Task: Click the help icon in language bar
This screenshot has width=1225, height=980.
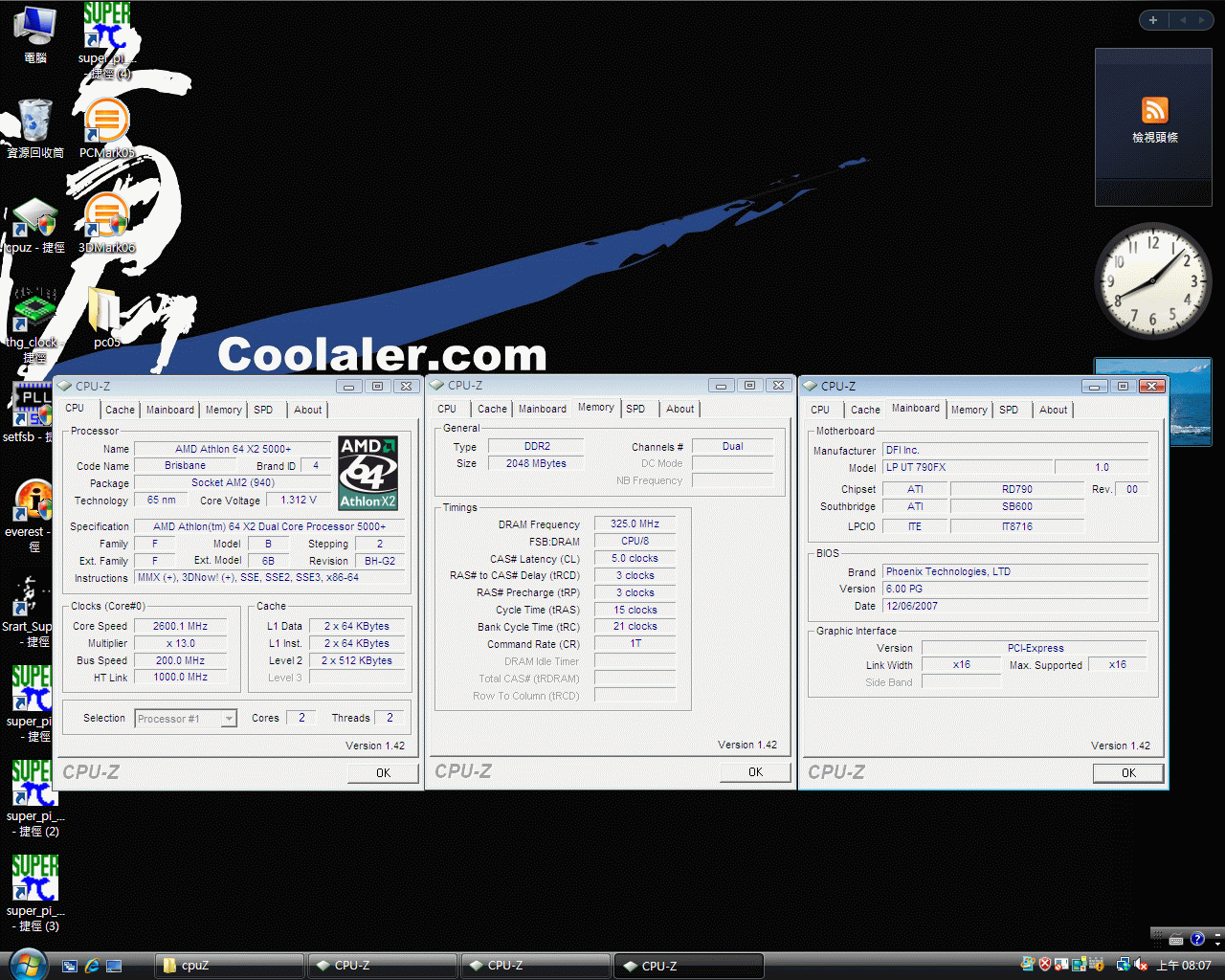Action: (1197, 939)
